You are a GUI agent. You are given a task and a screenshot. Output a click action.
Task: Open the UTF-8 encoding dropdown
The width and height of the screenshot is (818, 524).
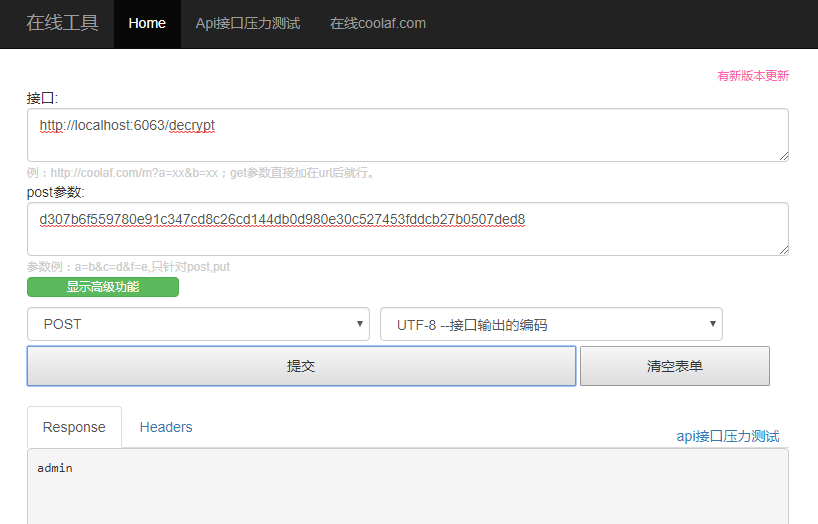coord(551,324)
